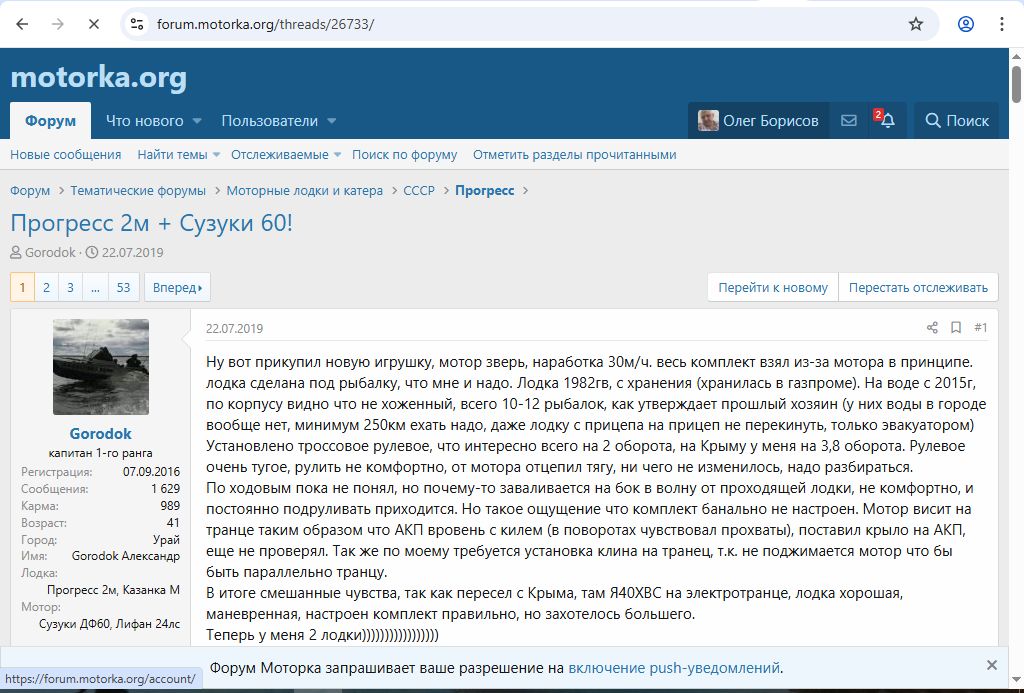Viewport: 1024px width, 693px height.
Task: Expand the 'Пользователи' dropdown arrow
Action: click(331, 121)
